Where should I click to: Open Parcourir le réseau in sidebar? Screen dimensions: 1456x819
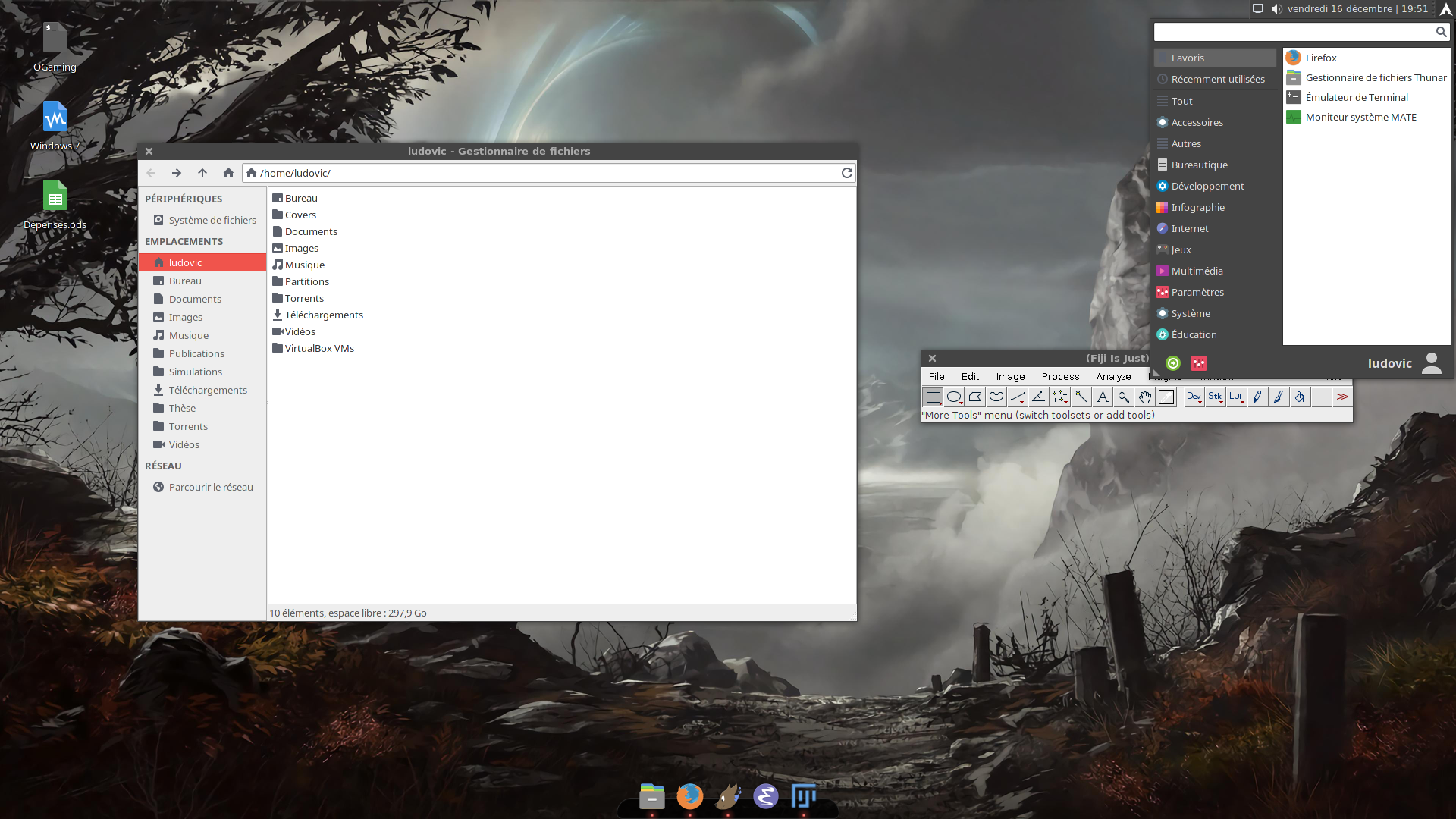[202, 487]
